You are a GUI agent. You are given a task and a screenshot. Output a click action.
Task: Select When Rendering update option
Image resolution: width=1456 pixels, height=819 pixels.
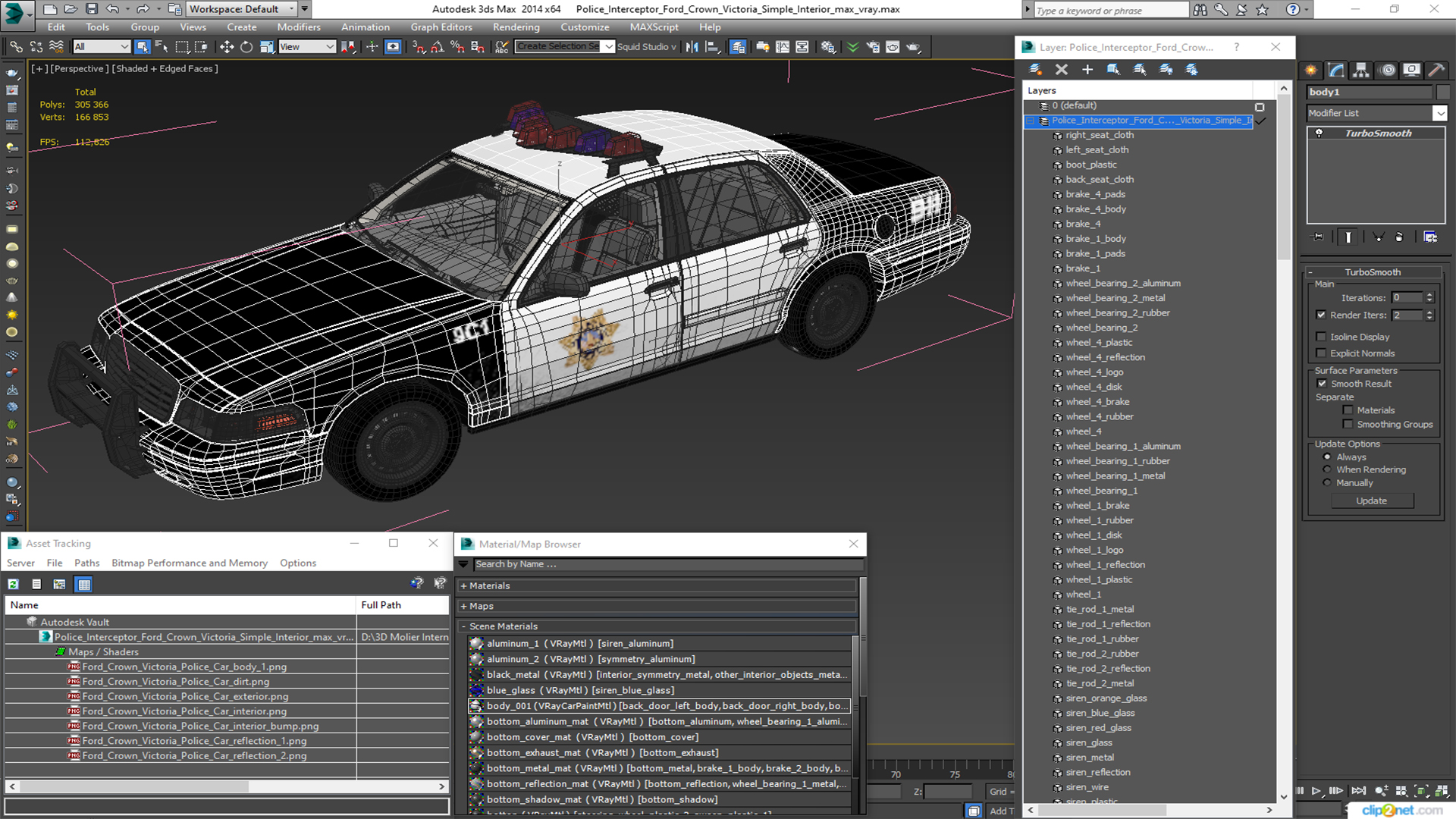click(x=1327, y=469)
